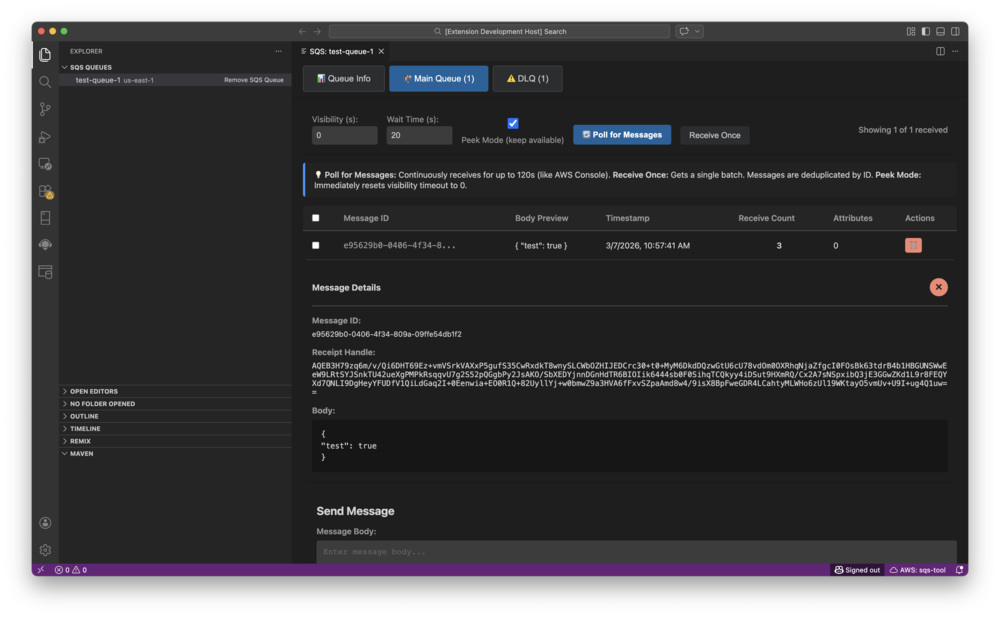Switch to the Main Queue (1) tab
The height and width of the screenshot is (618, 1000).
(x=439, y=78)
